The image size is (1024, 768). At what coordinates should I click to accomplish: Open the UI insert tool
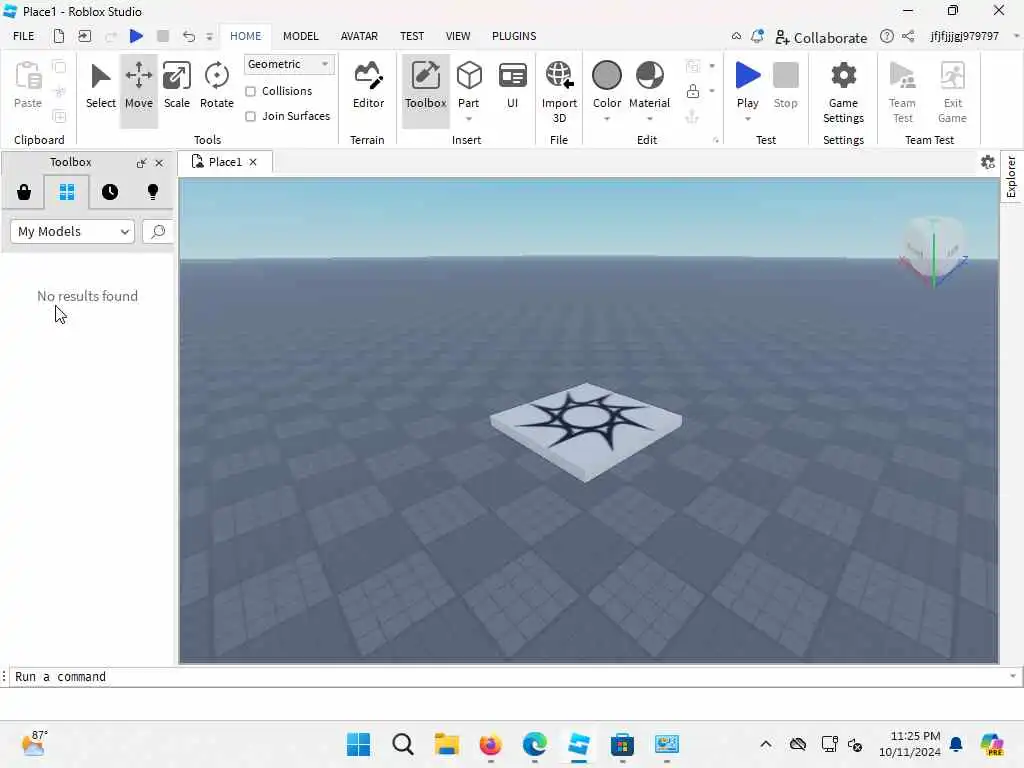[x=513, y=87]
